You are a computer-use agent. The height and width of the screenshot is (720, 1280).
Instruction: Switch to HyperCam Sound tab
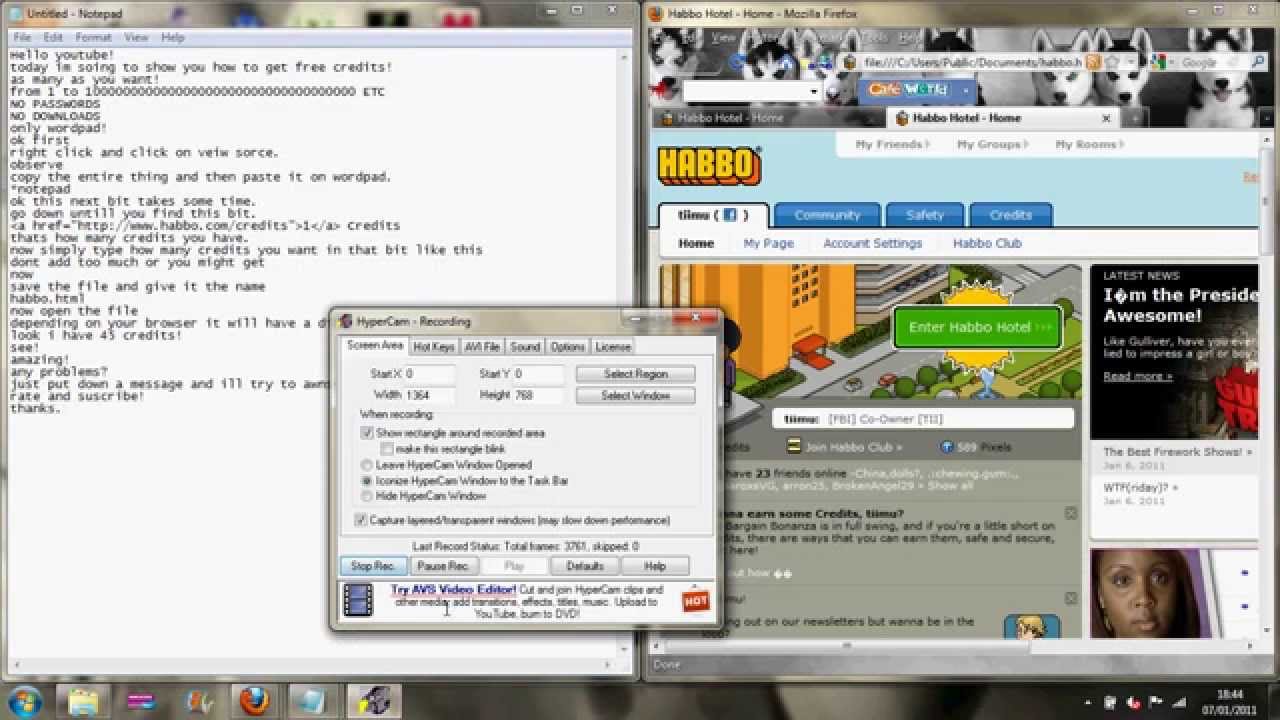525,347
